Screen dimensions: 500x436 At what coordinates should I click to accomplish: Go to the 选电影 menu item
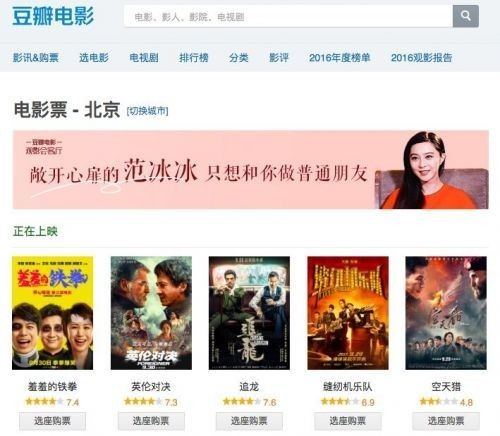point(94,58)
